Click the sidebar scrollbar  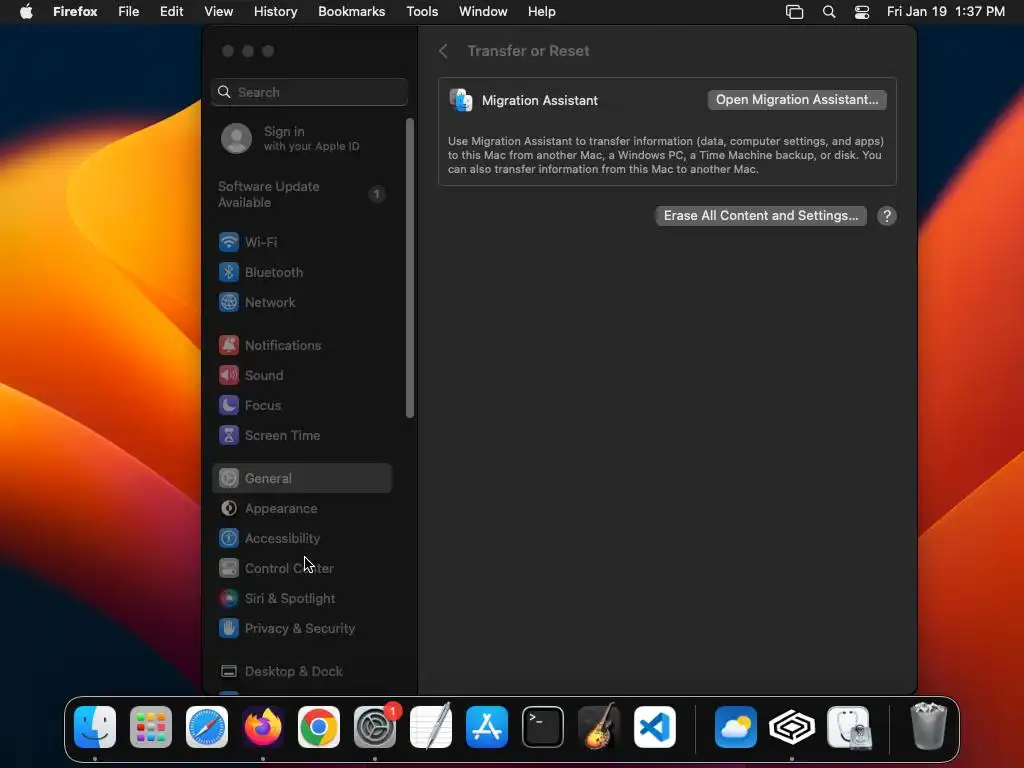point(410,268)
